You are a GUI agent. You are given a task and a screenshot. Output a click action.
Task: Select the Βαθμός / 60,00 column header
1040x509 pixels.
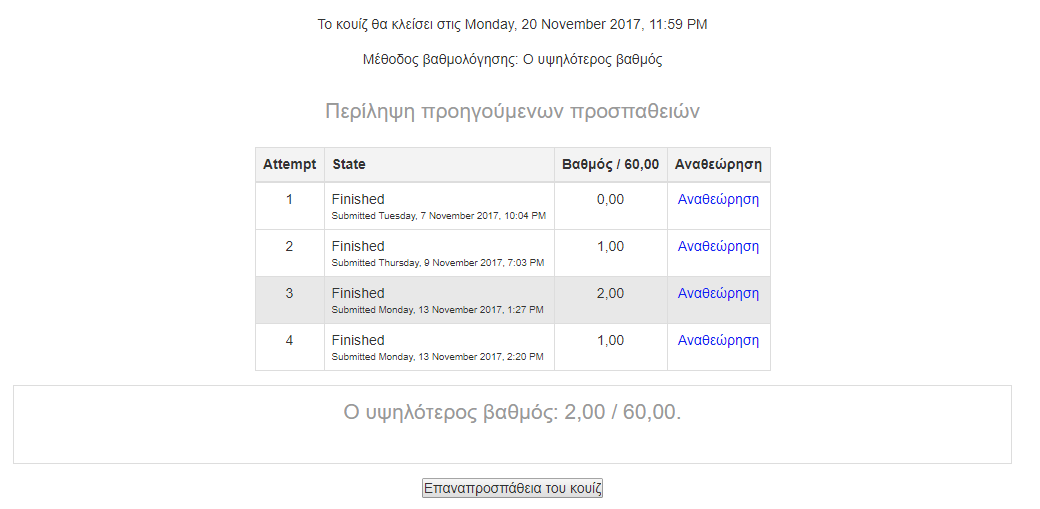click(610, 164)
